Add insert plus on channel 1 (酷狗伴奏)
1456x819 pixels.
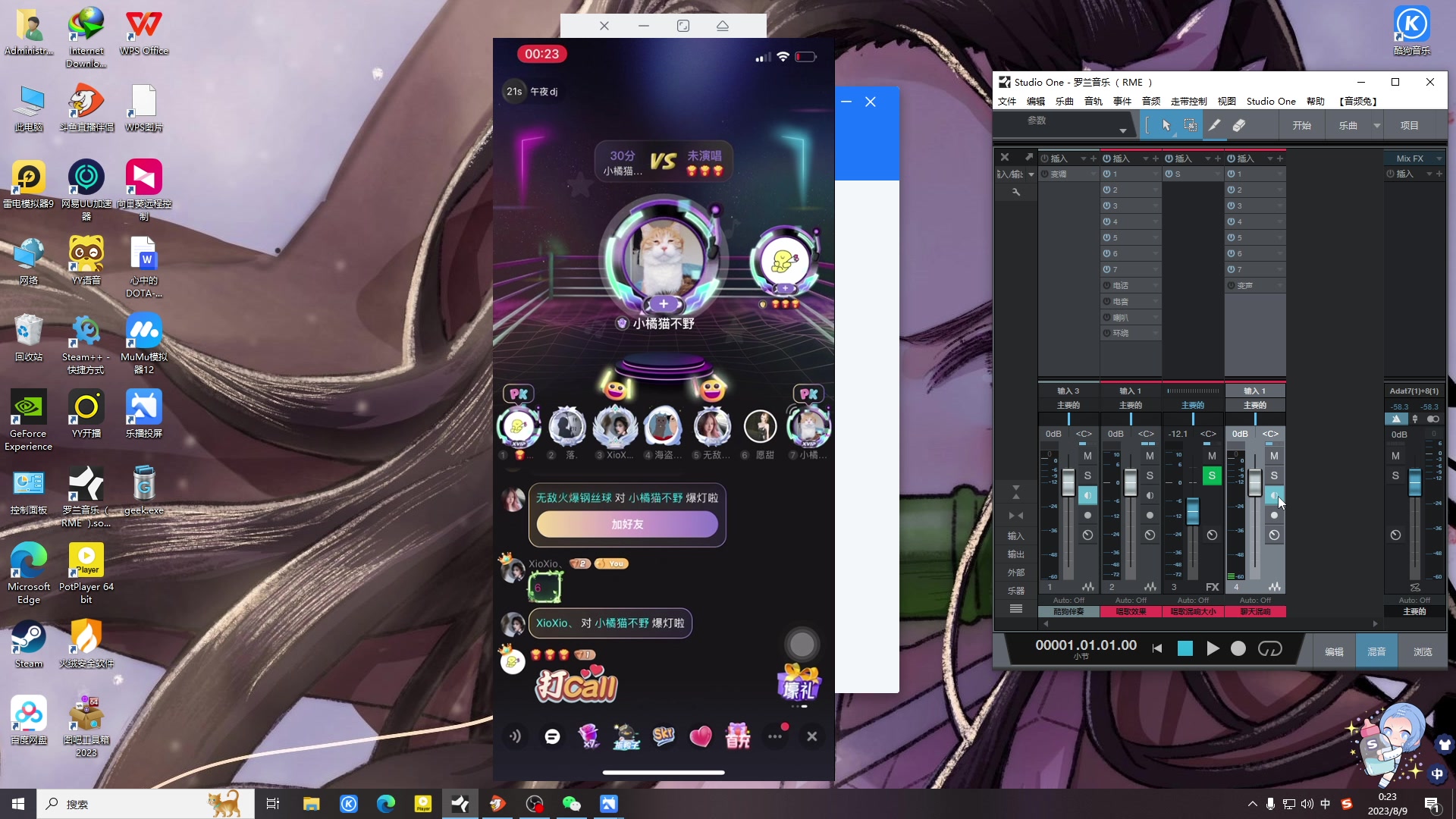(x=1094, y=158)
